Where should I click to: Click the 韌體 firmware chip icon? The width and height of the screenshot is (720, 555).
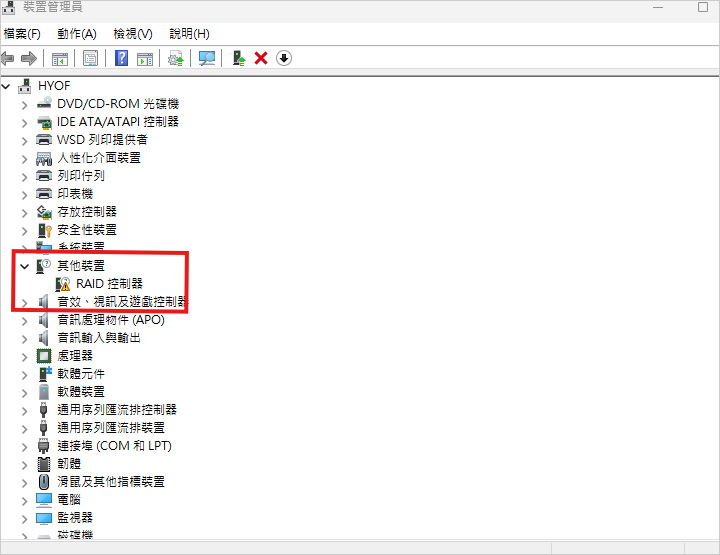(44, 464)
